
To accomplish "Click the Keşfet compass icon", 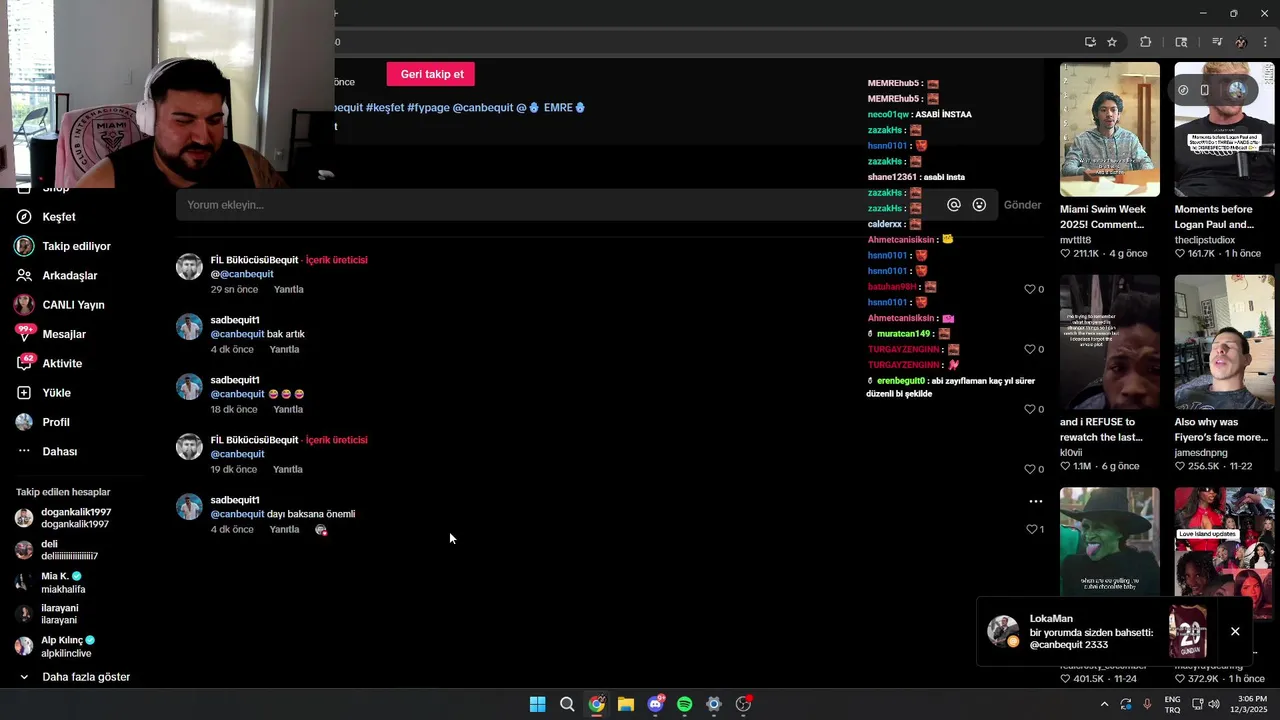I will (x=24, y=217).
